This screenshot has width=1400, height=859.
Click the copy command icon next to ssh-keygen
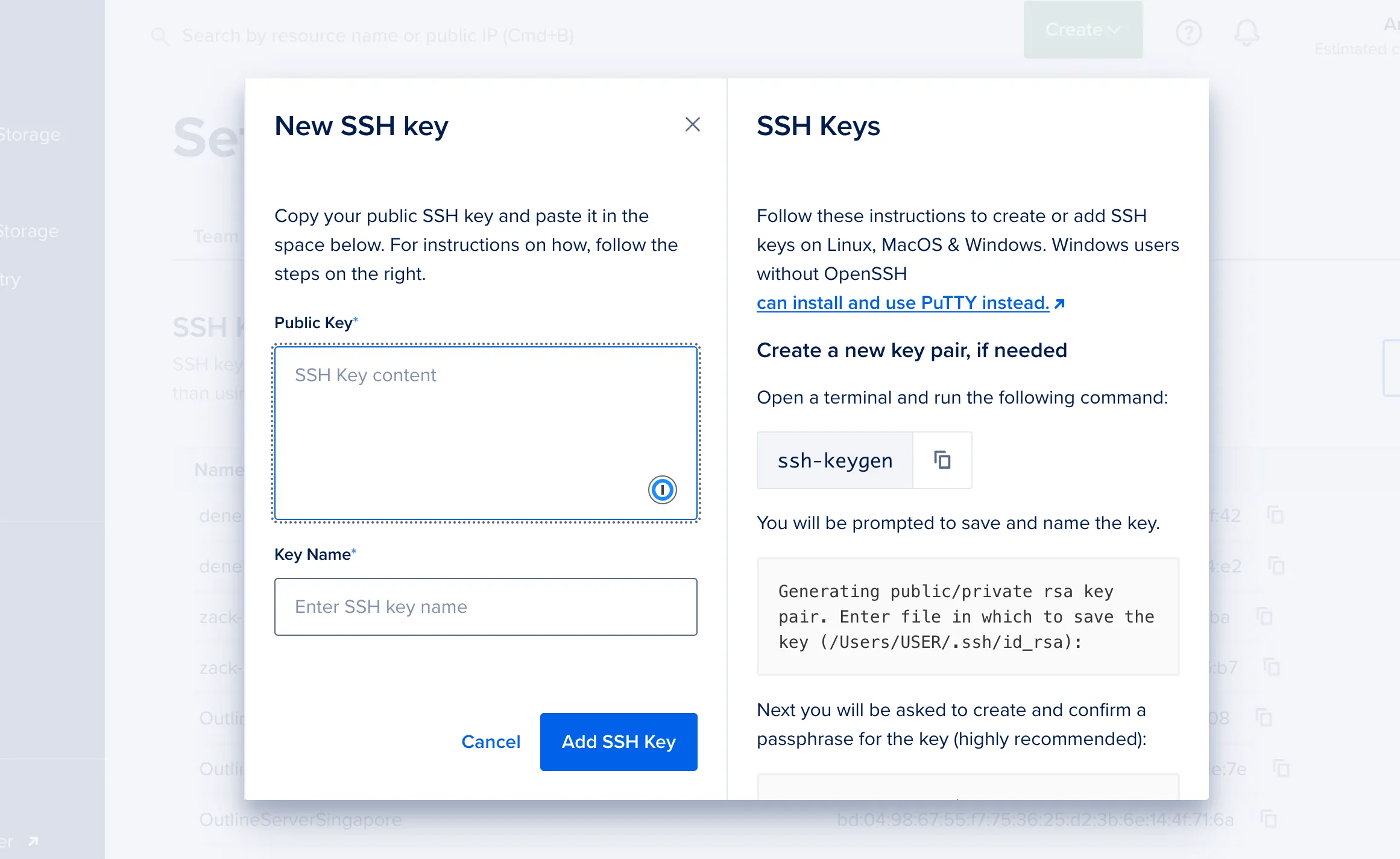tap(942, 460)
